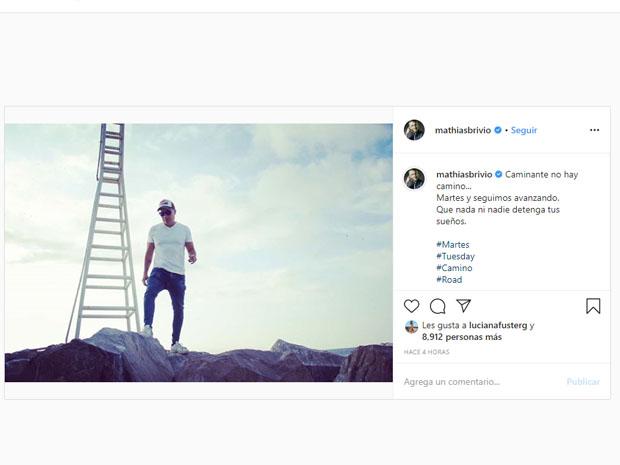Screen dimensions: 620x465
Task: Like the post with the heart icon
Action: coord(412,306)
